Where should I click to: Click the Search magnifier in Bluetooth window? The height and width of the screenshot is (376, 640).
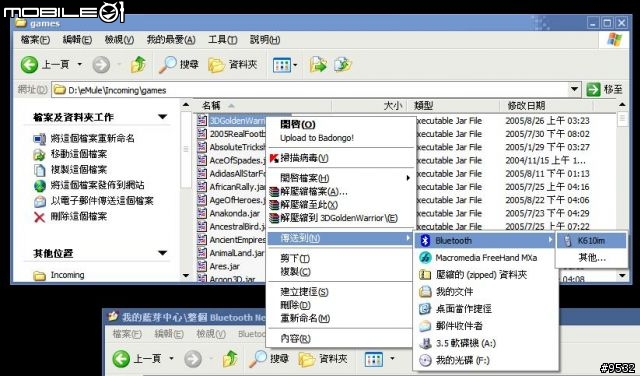coord(258,359)
